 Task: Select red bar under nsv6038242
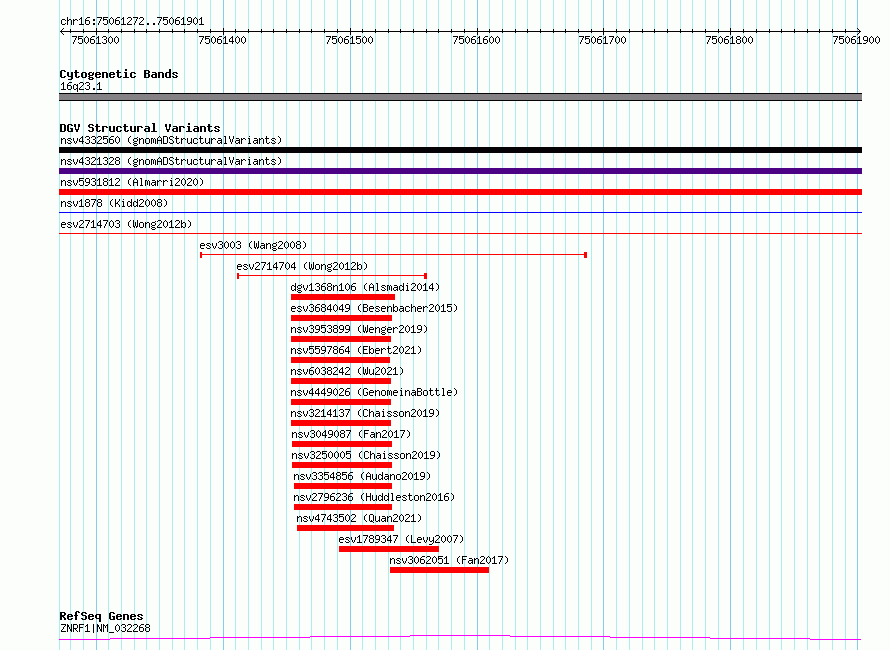[x=341, y=381]
